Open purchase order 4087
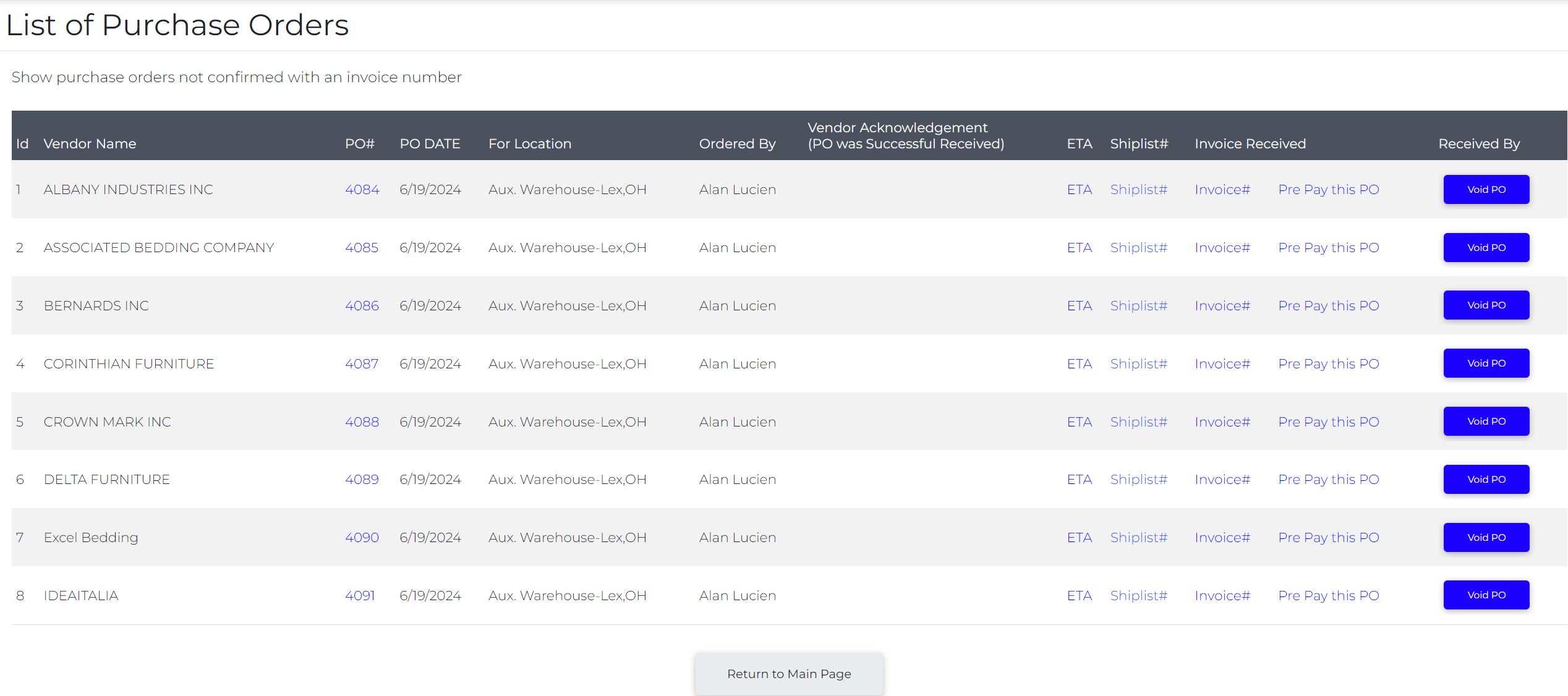Image resolution: width=1568 pixels, height=696 pixels. tap(362, 364)
